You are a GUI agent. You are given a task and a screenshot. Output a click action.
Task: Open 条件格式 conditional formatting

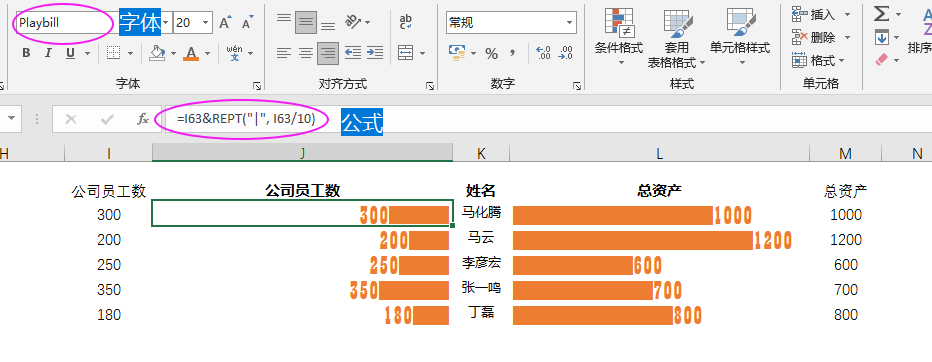click(x=619, y=37)
